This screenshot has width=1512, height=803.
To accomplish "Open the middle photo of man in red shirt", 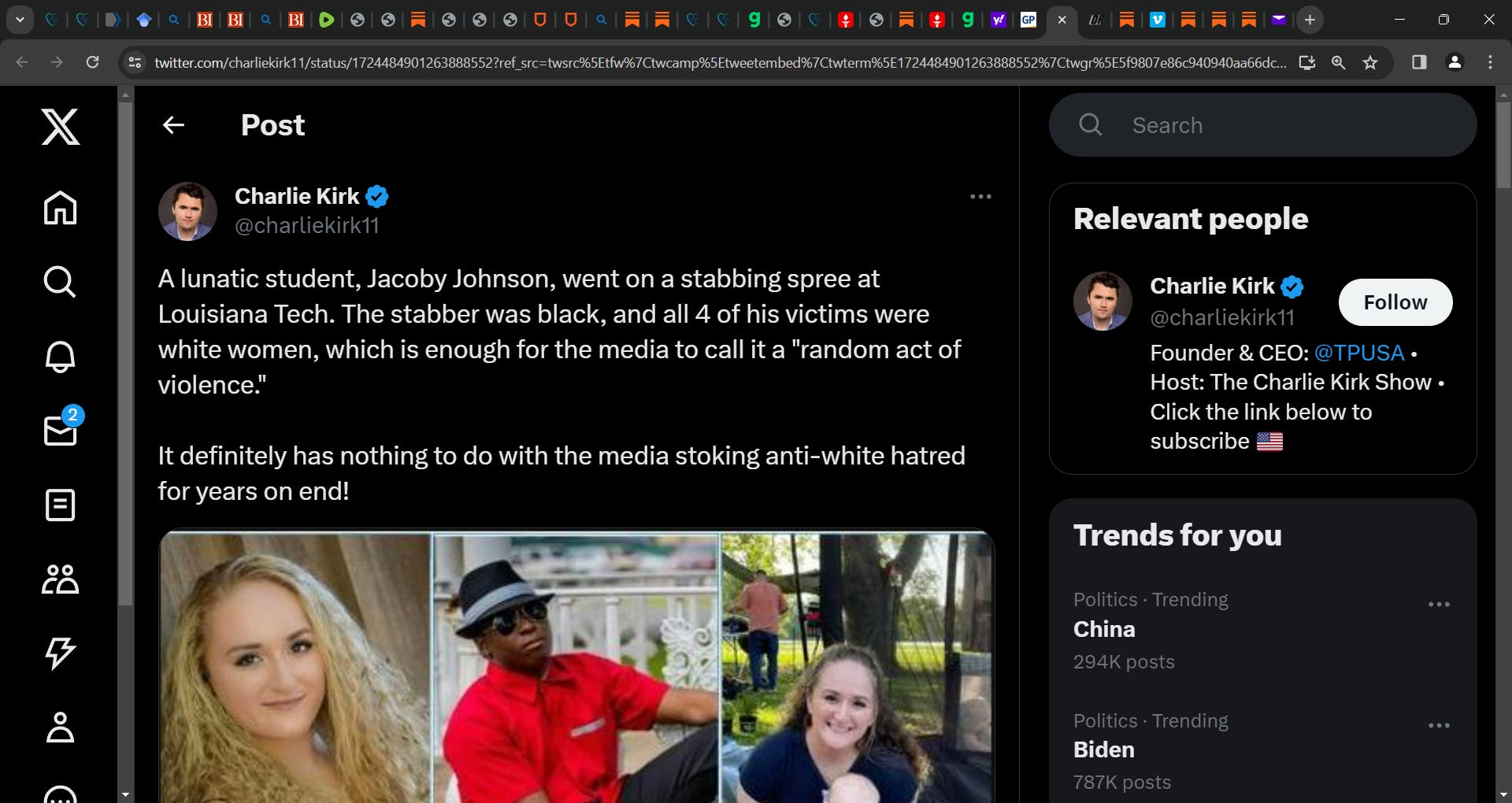I will 576,668.
